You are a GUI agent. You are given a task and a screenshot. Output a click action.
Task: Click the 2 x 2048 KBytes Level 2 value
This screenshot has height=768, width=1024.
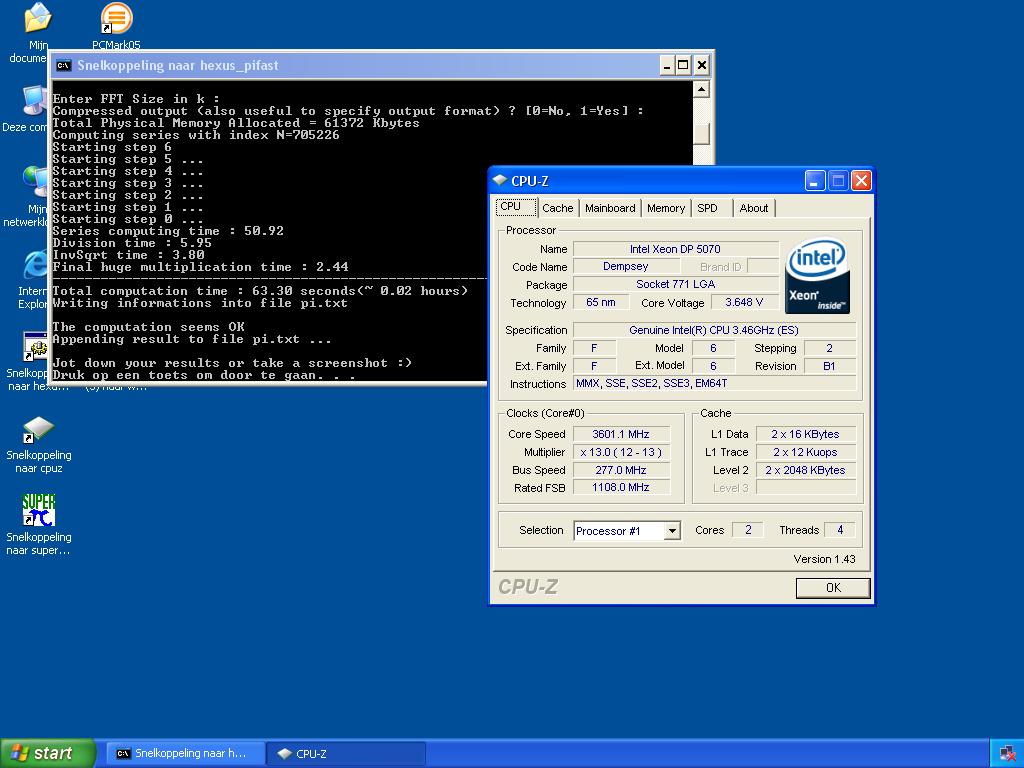(x=805, y=470)
